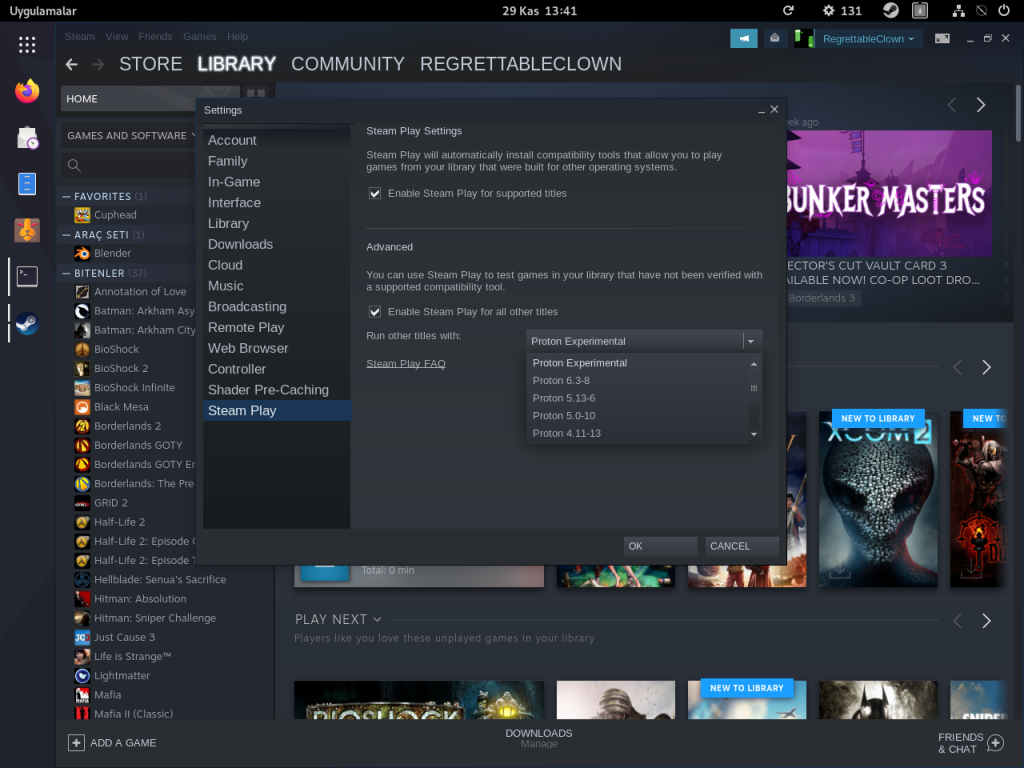Click the library search magnifier icon
The image size is (1024, 768).
[x=74, y=165]
